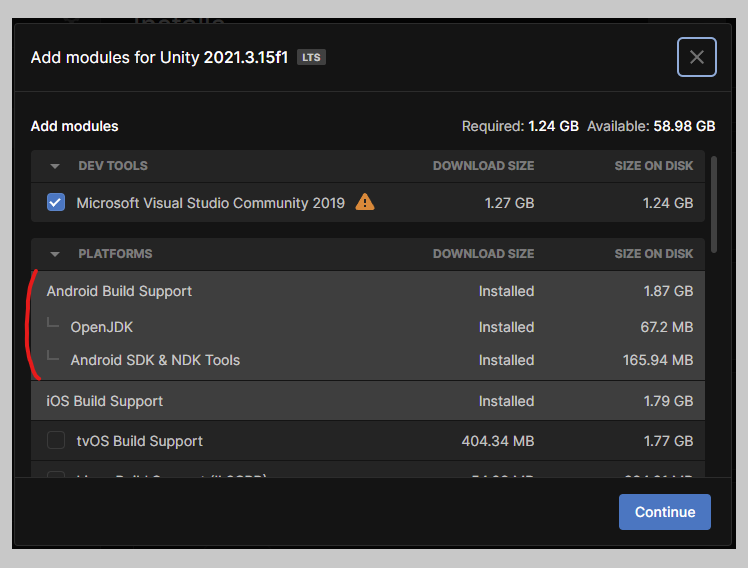Screen dimensions: 748x568
Task: Click tvOS Build Support's 1.77 GB size
Action: click(668, 441)
